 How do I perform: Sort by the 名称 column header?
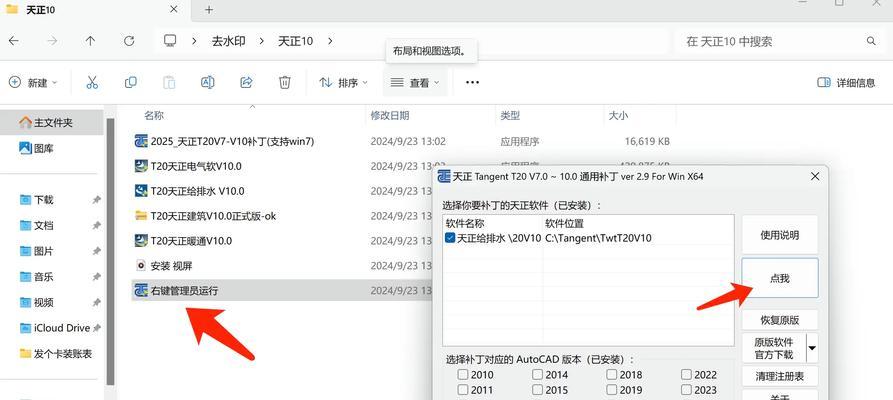coord(154,115)
